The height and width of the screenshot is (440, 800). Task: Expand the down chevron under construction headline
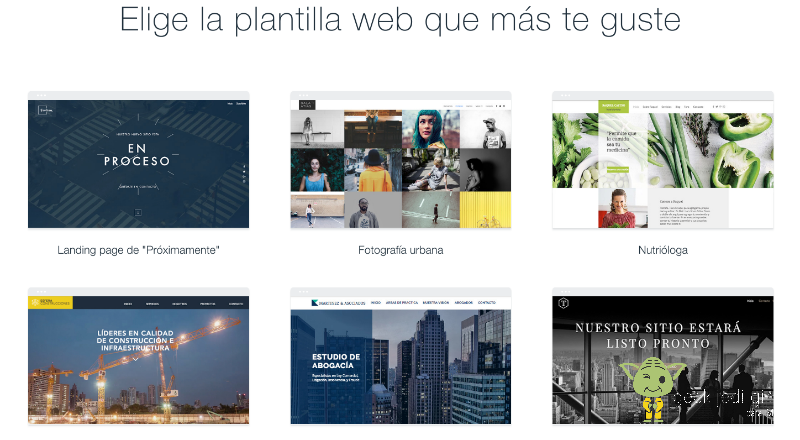[136, 359]
